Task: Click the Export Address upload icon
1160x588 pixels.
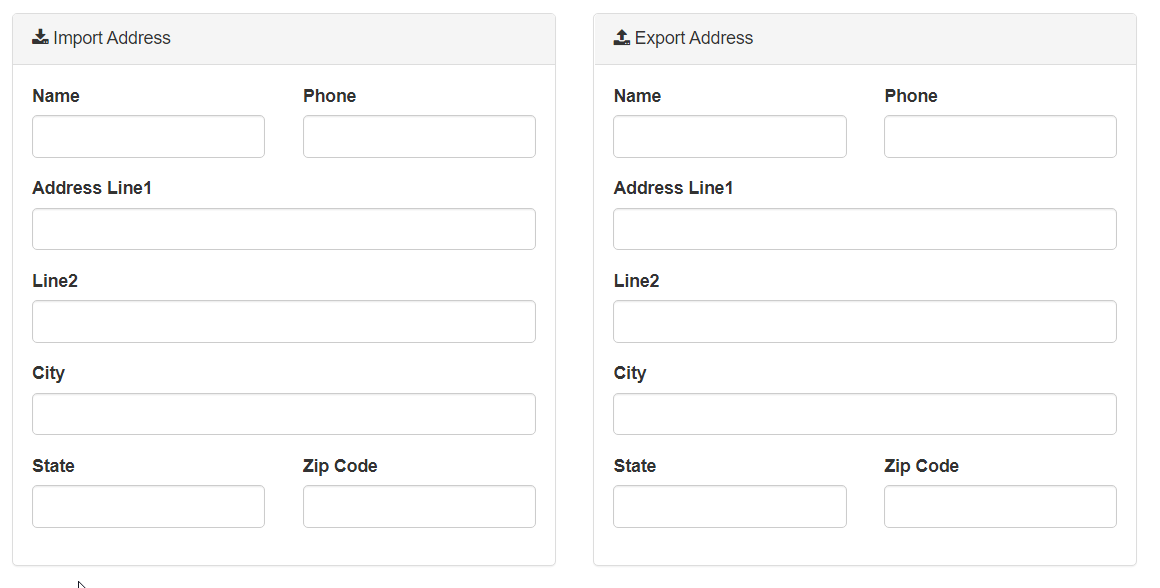Action: (622, 38)
